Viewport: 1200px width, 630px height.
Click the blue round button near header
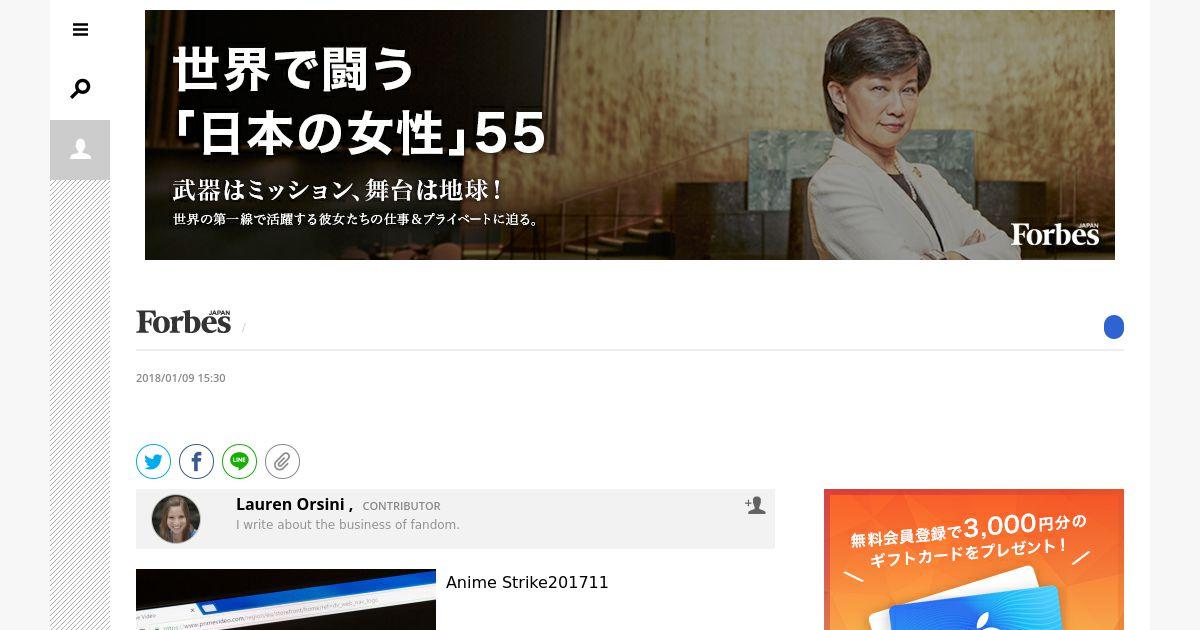[1114, 327]
